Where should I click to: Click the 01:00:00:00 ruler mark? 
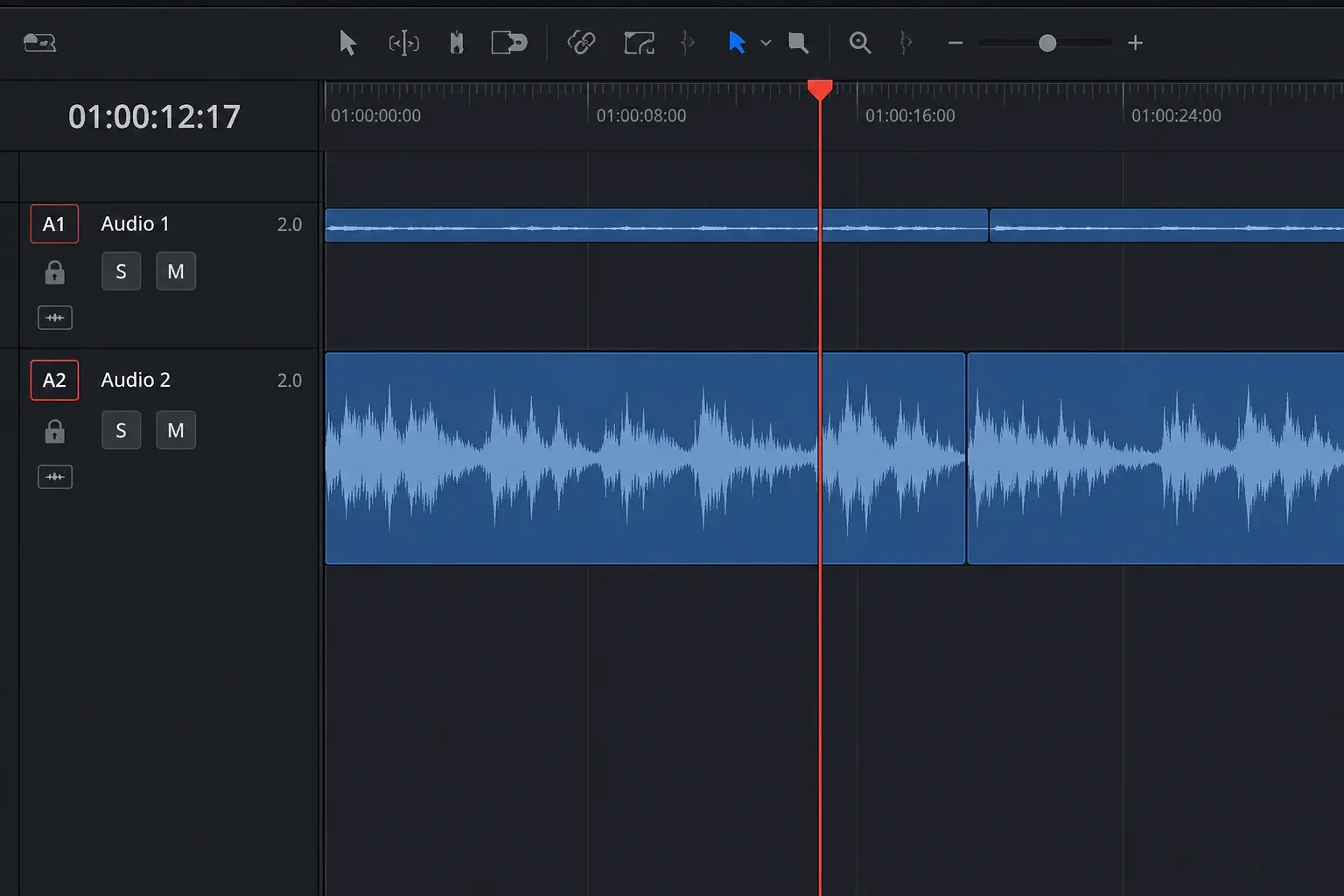coord(375,115)
